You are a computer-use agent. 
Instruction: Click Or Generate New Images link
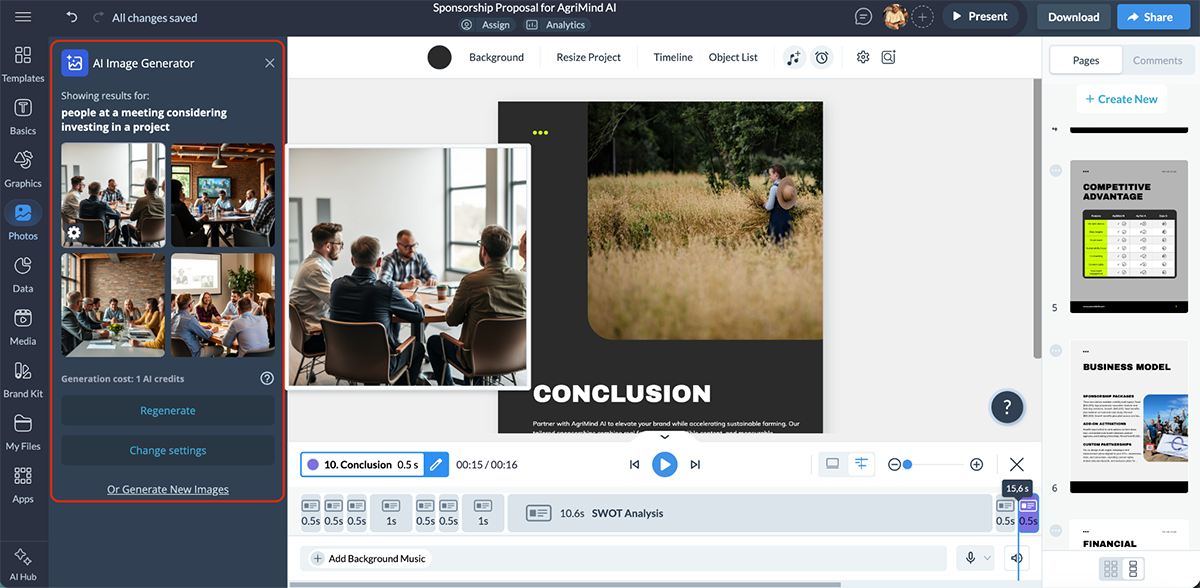click(x=167, y=489)
